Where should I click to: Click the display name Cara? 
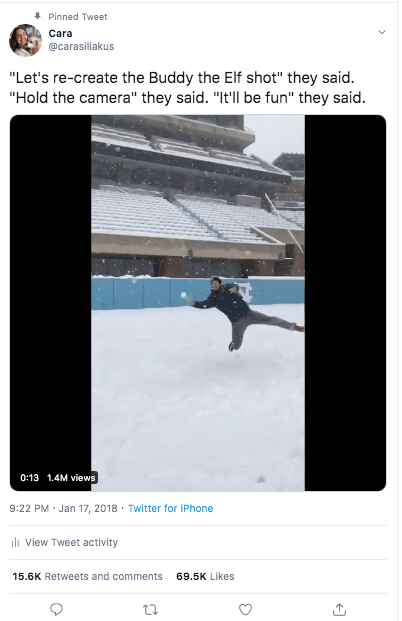click(x=60, y=33)
